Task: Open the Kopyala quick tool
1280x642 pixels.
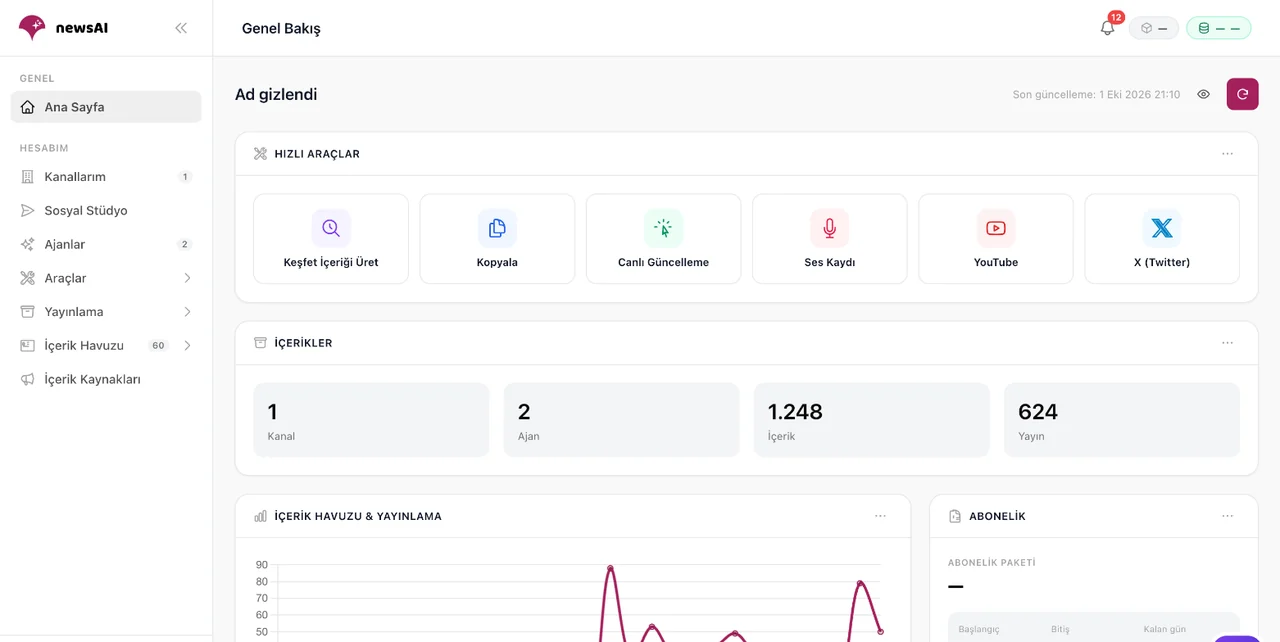Action: (x=497, y=239)
